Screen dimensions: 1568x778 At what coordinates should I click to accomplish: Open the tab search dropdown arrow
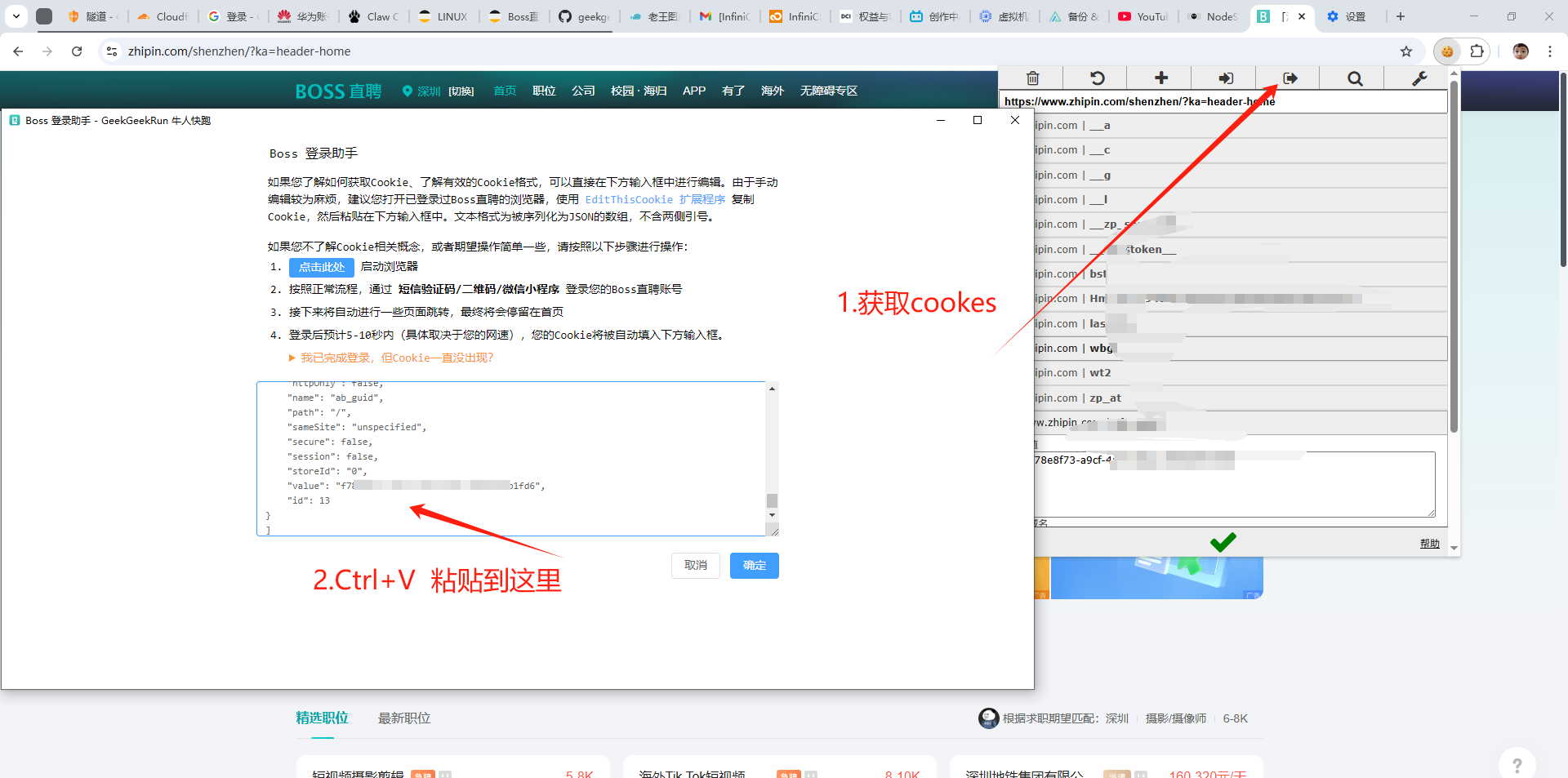point(16,16)
